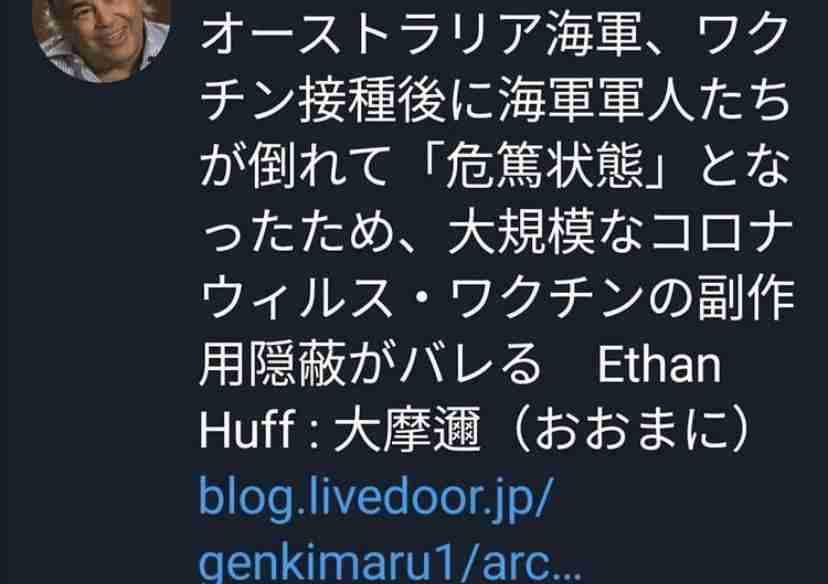This screenshot has height=584, width=828.
Task: Click the word Huff in tweet
Action: pyautogui.click(x=247, y=429)
